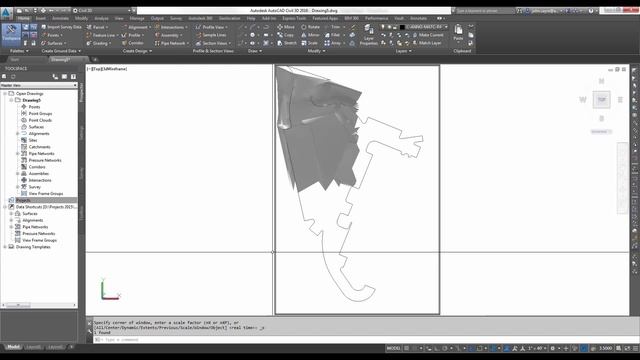Open the annotation scale 1"=40' dropdown
Image resolution: width=640 pixels, height=360 pixels.
[536, 348]
